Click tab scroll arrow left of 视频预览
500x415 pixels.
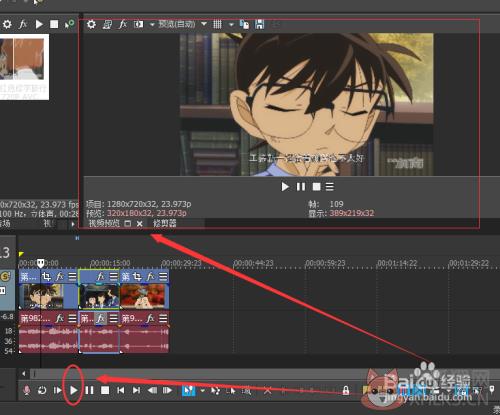[73, 224]
